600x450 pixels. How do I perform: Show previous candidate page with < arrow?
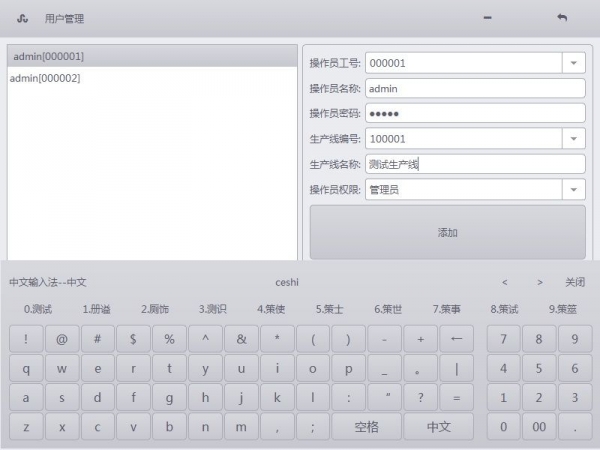click(x=505, y=282)
